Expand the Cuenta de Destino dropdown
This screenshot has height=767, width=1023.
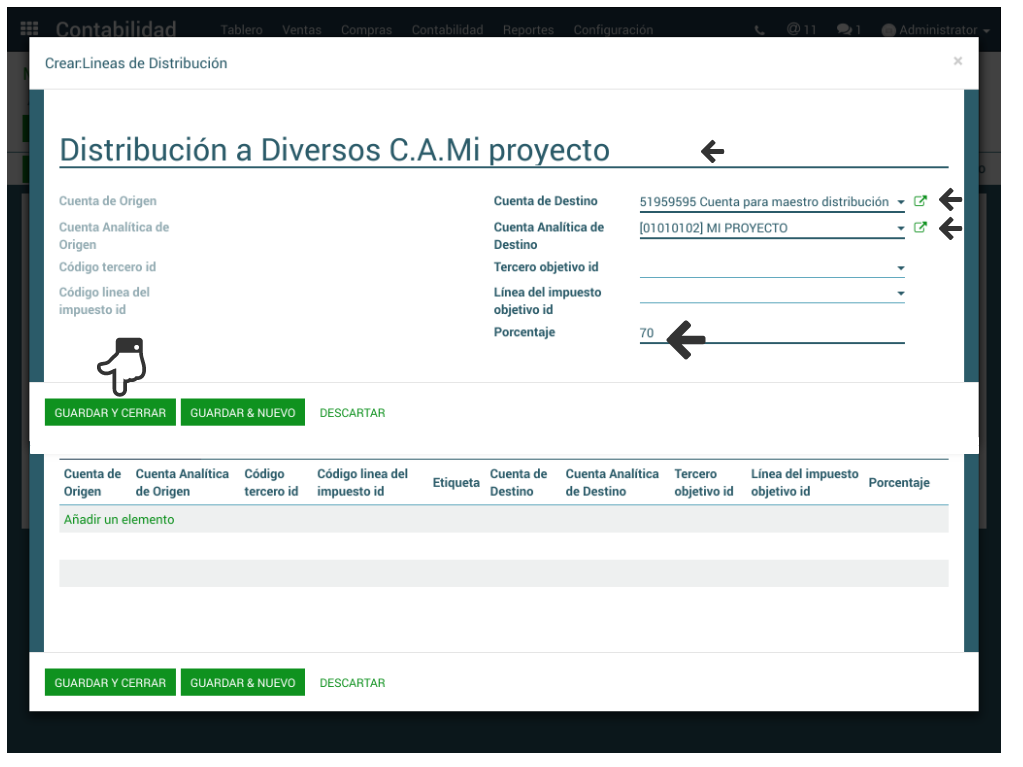[900, 202]
